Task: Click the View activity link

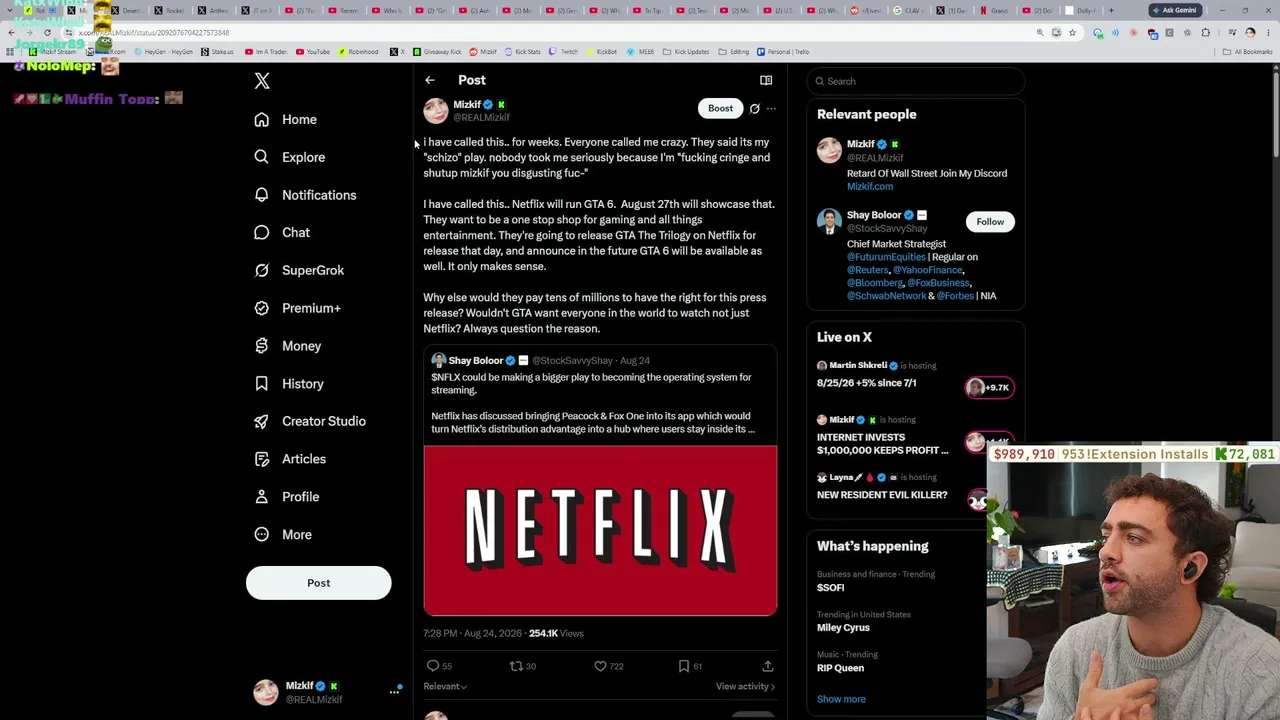Action: [745, 686]
